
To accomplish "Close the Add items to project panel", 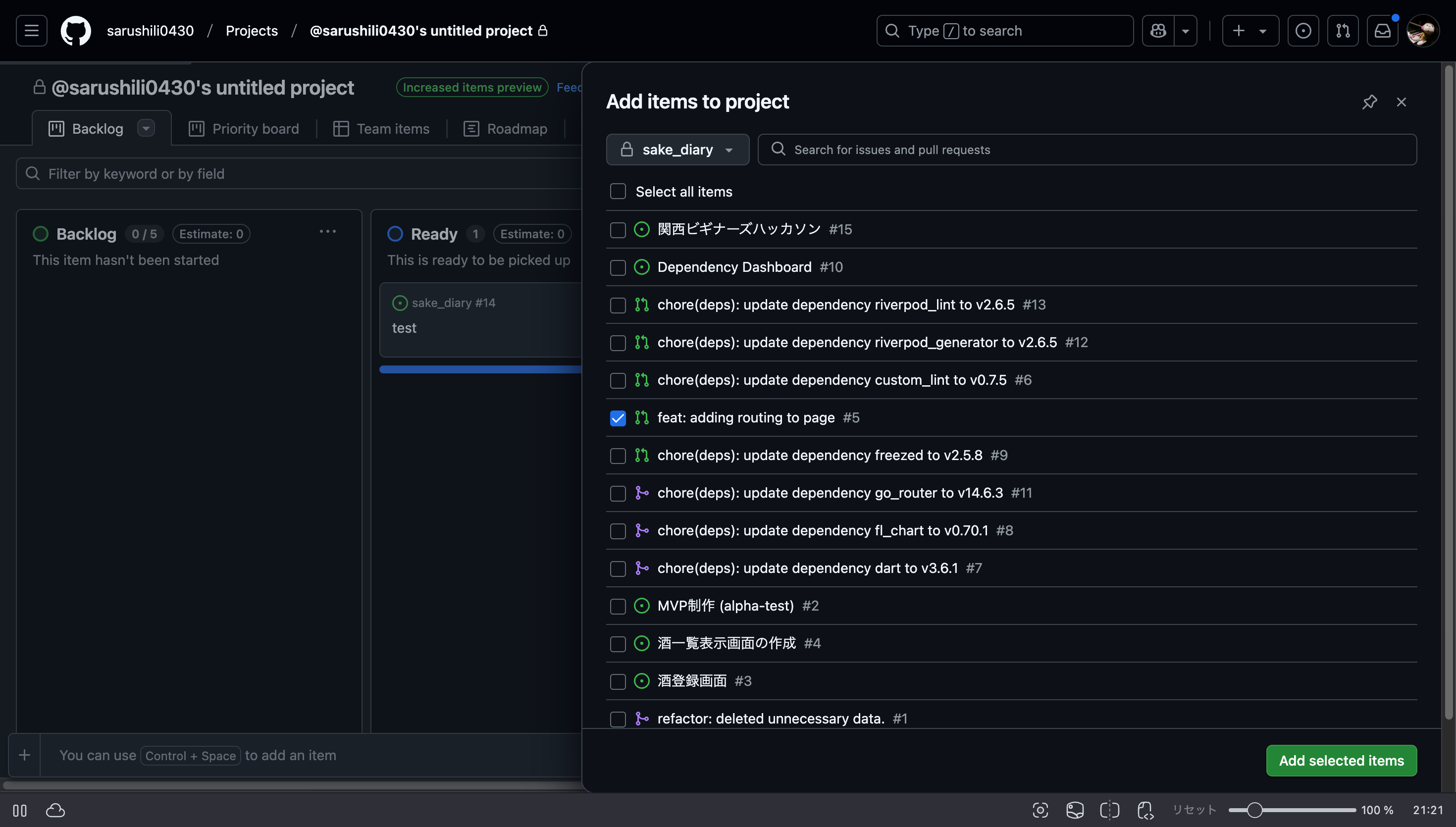I will point(1402,102).
